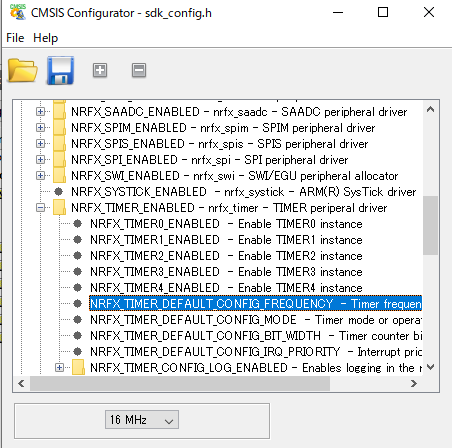Select Enable TIMER3 instance row
This screenshot has width=452, height=448.
click(226, 272)
